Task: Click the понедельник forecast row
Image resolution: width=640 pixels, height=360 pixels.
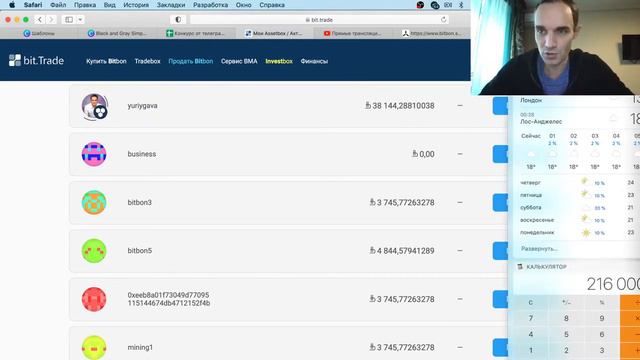Action: pos(576,233)
